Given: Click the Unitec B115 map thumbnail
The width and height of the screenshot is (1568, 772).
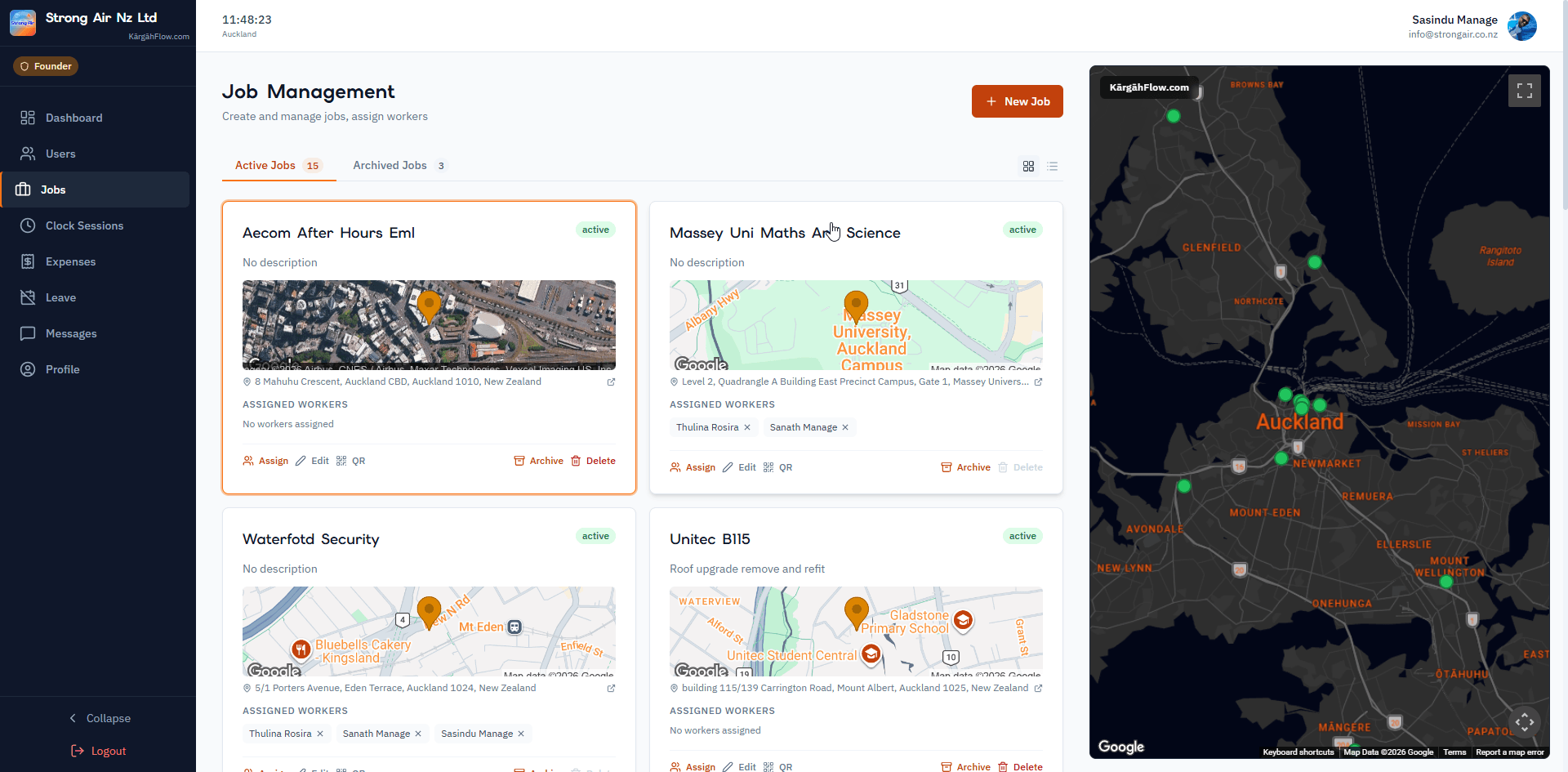Looking at the screenshot, I should tap(856, 631).
